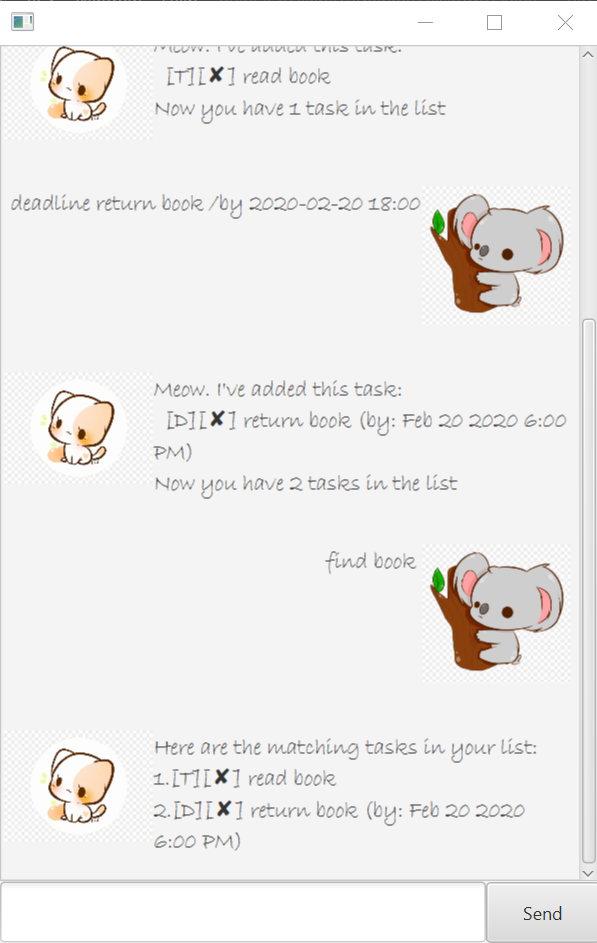Click the scrollbar up arrow
The image size is (597, 943).
[x=588, y=54]
